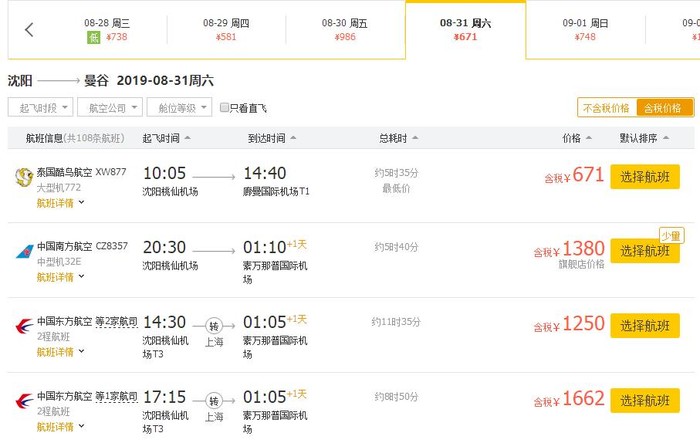This screenshot has height=443, width=700.
Task: Switch to 不含税价格 price display
Action: (x=607, y=108)
